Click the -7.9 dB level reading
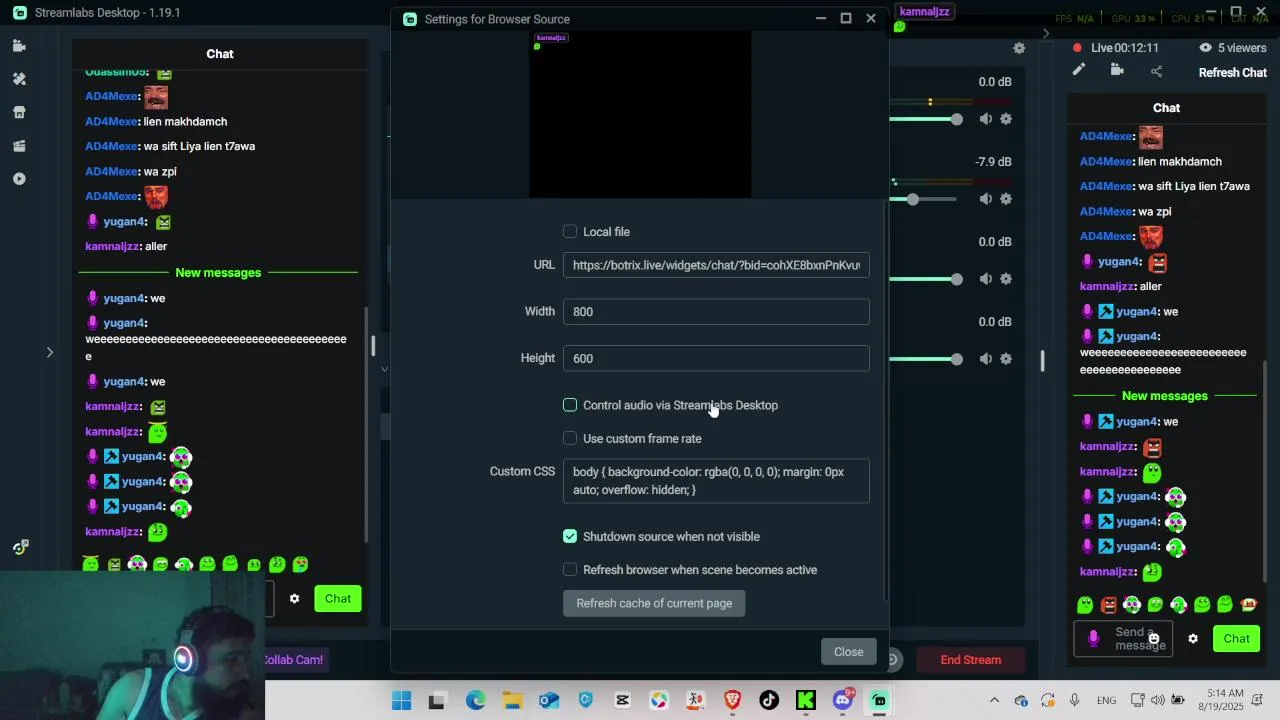The image size is (1280, 720). pyautogui.click(x=993, y=162)
